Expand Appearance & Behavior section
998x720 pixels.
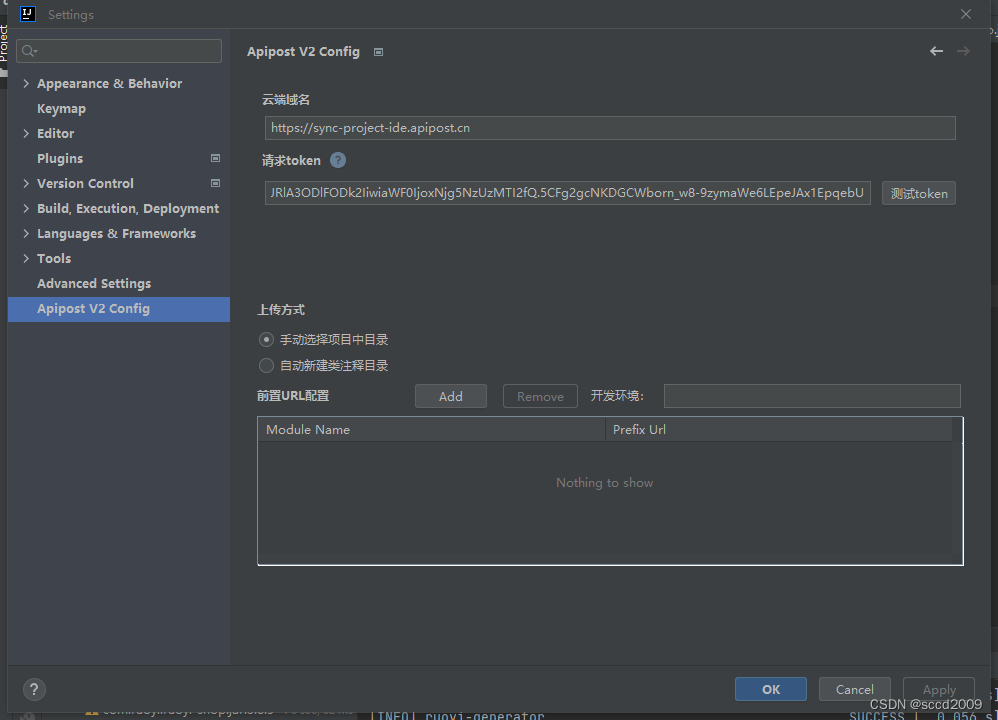point(26,83)
